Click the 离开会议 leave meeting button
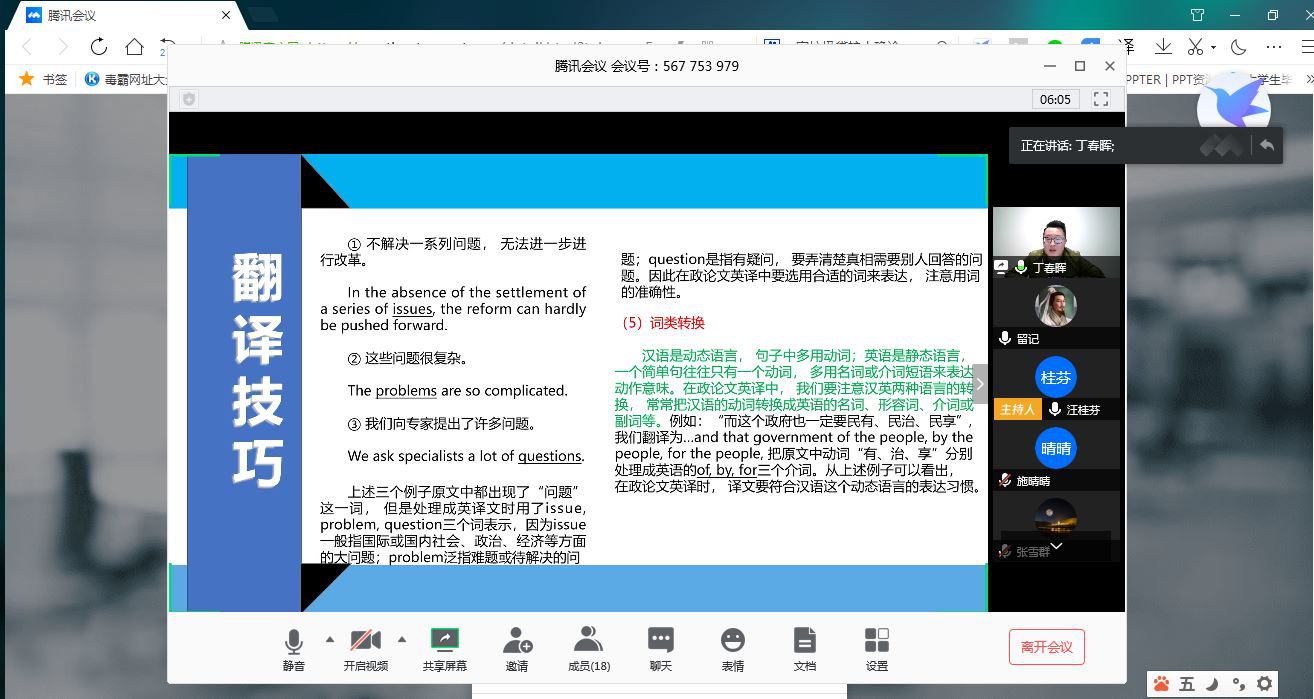 (x=1046, y=647)
